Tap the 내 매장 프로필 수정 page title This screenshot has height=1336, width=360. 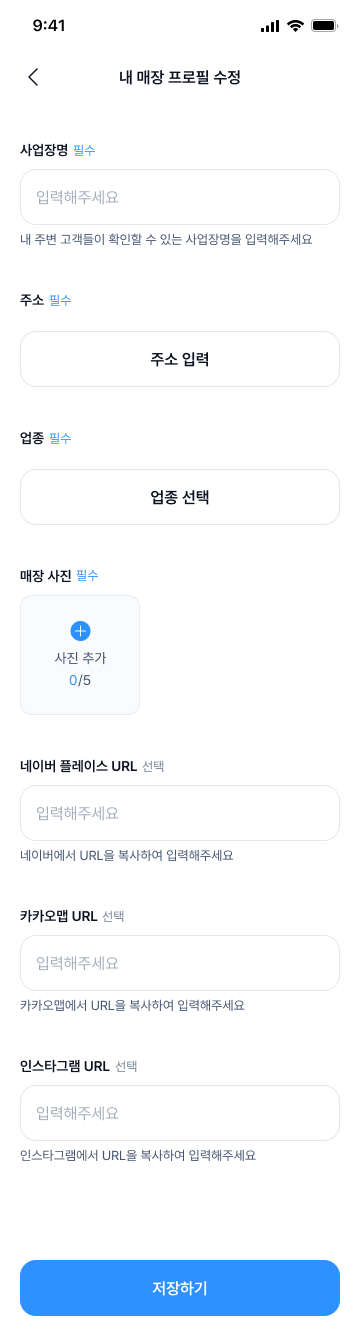tap(180, 77)
